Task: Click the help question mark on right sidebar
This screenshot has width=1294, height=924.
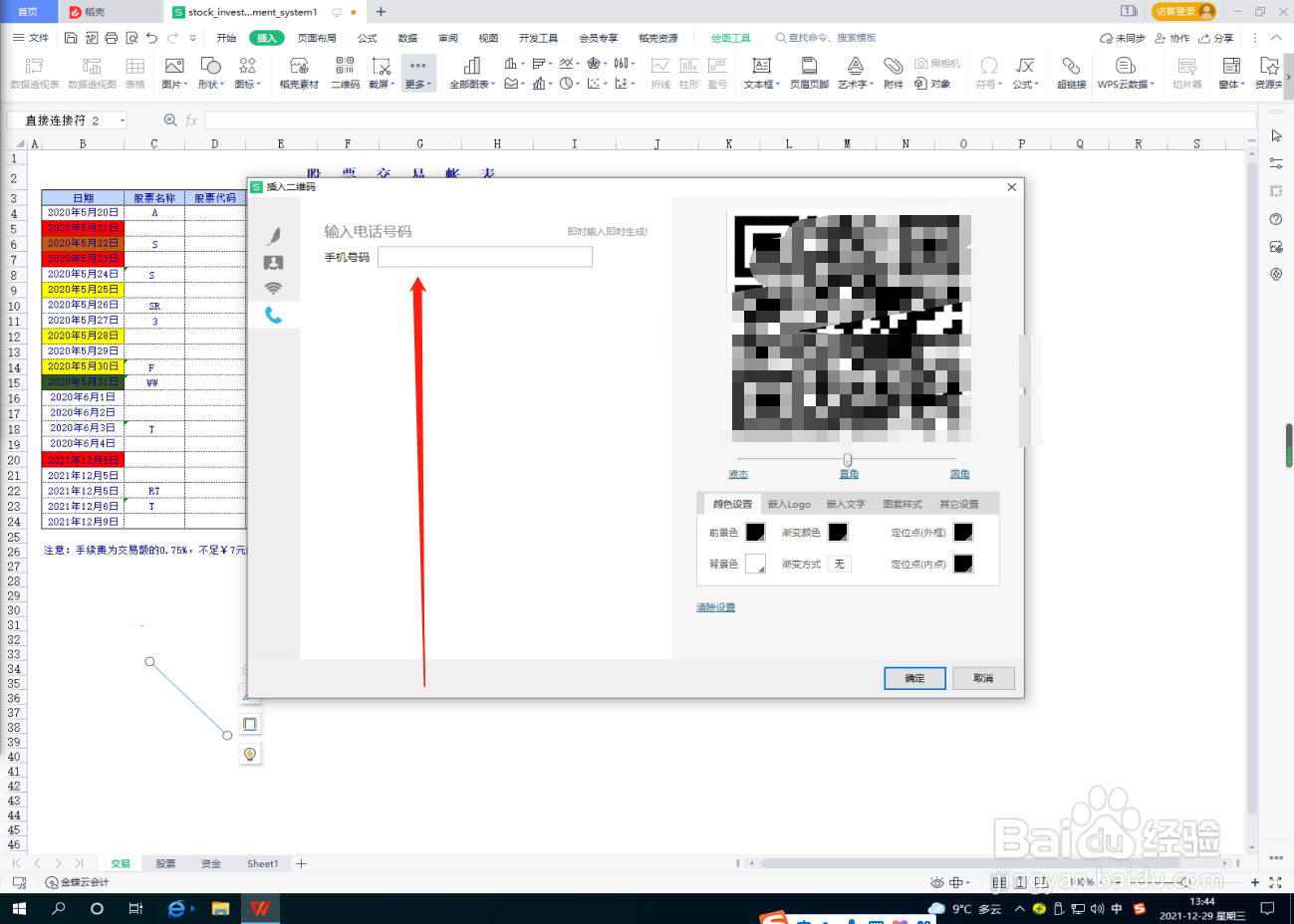Action: [1276, 219]
